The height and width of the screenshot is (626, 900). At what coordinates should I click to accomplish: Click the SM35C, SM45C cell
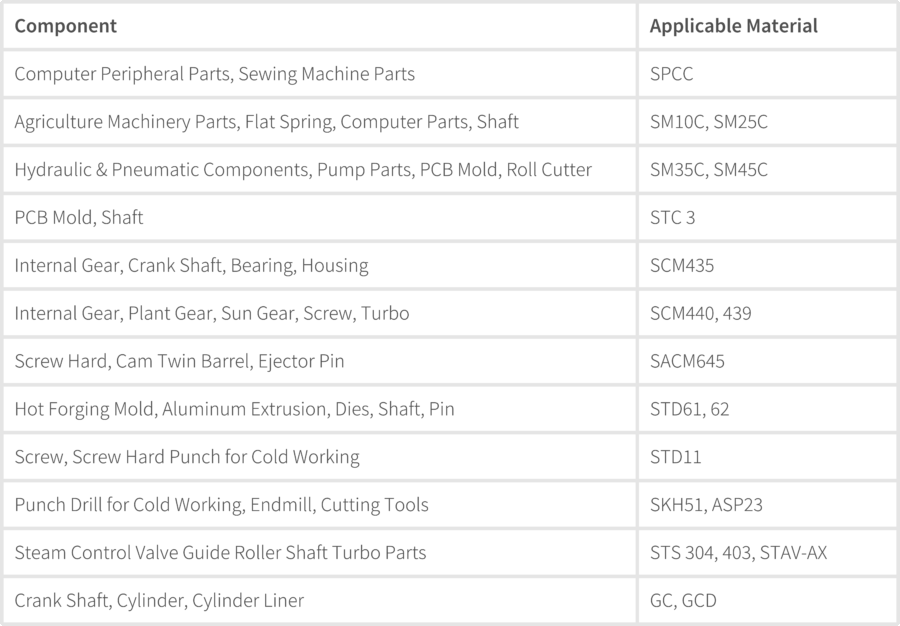767,169
